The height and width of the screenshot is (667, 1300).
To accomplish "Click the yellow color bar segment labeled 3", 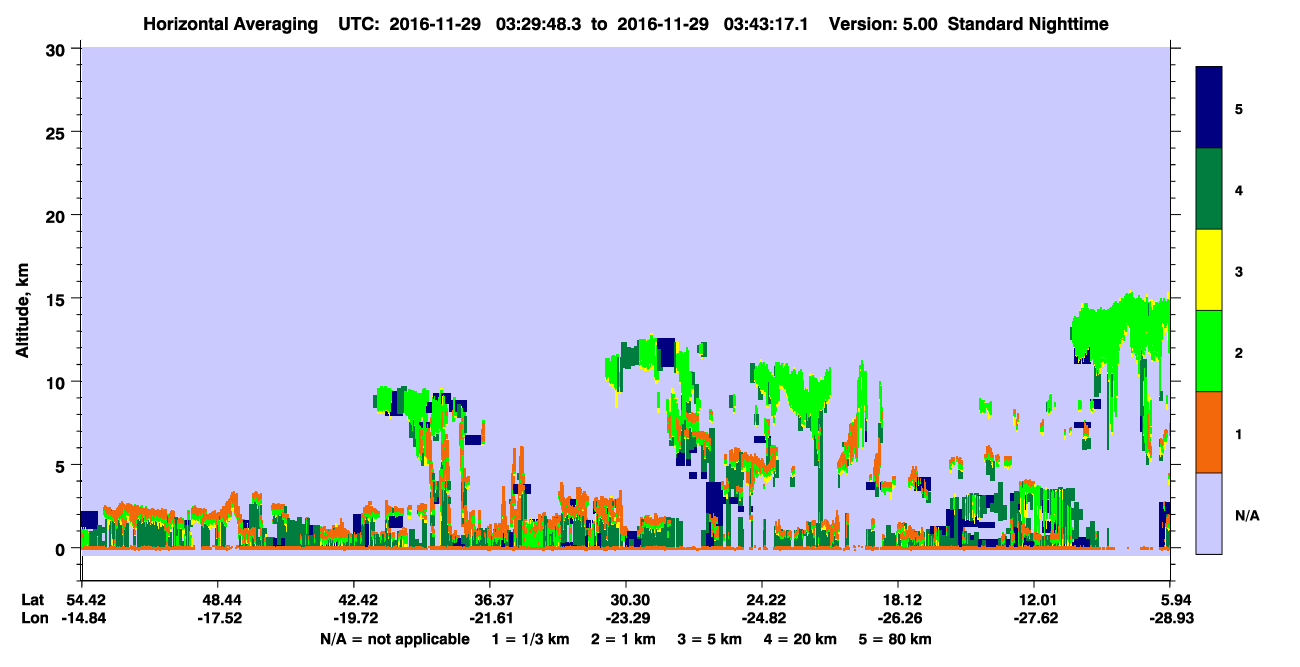I will (x=1209, y=270).
